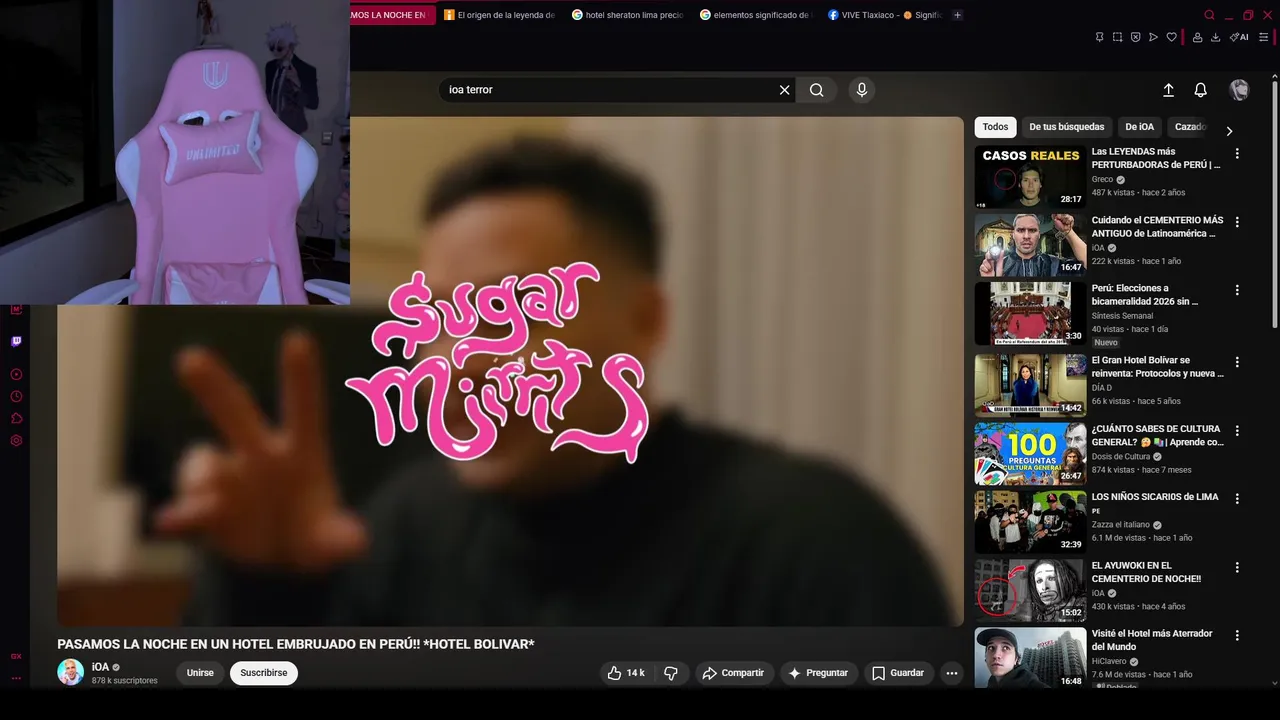Open EL AYUWOKI thumbnail 15:02
Screen dimensions: 1280x720
1030,590
